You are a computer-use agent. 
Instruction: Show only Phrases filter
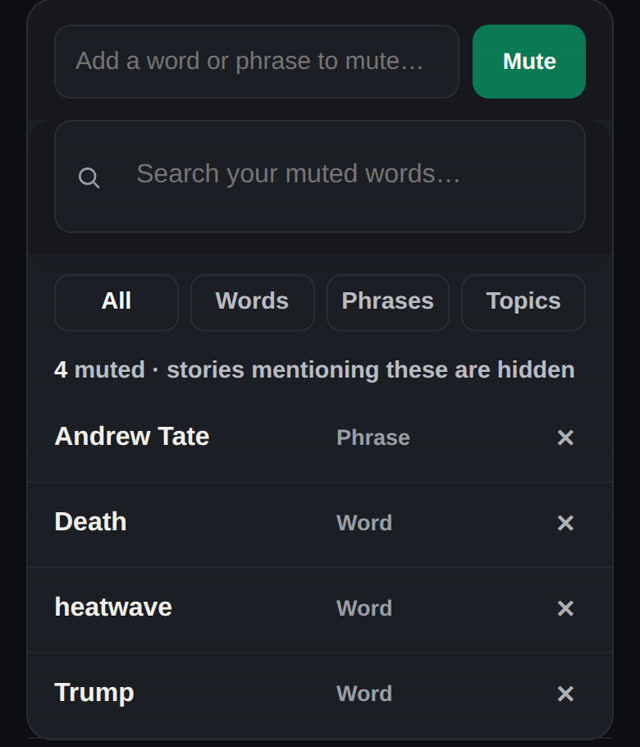(x=388, y=302)
